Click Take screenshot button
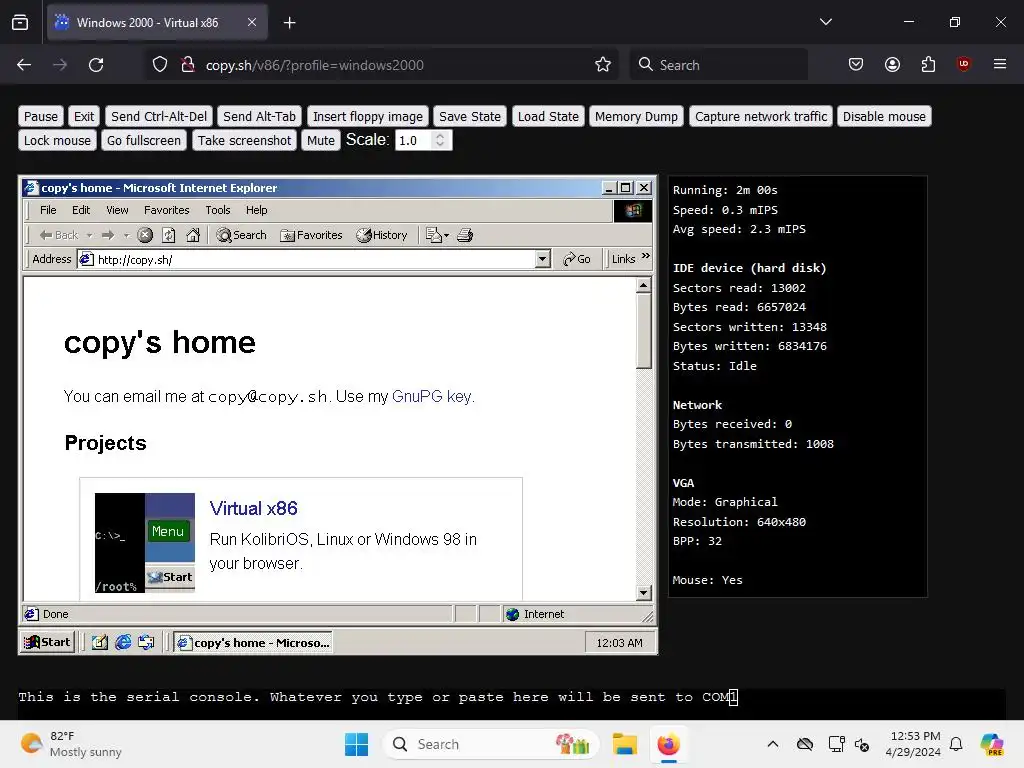This screenshot has height=768, width=1024. (244, 140)
